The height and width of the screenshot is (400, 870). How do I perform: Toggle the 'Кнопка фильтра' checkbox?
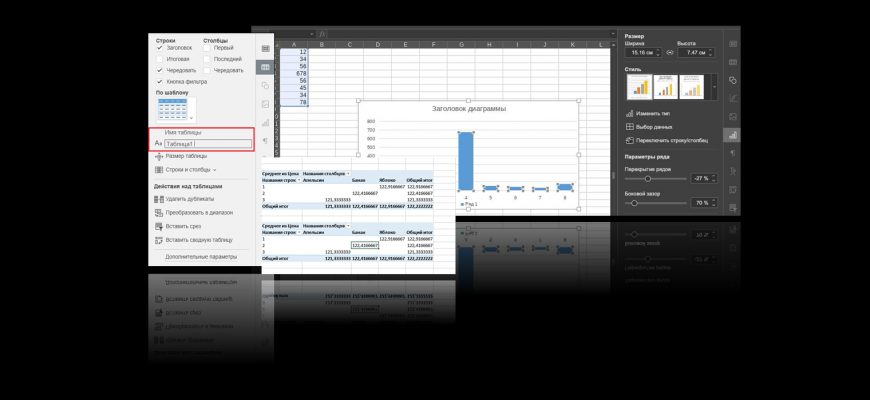[160, 82]
